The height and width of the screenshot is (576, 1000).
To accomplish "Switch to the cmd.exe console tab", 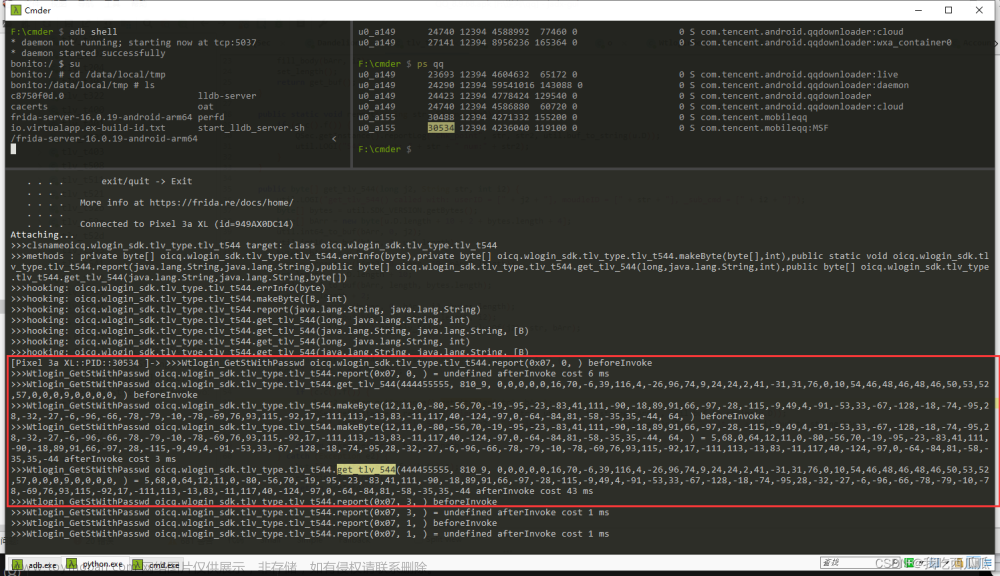I will [158, 565].
